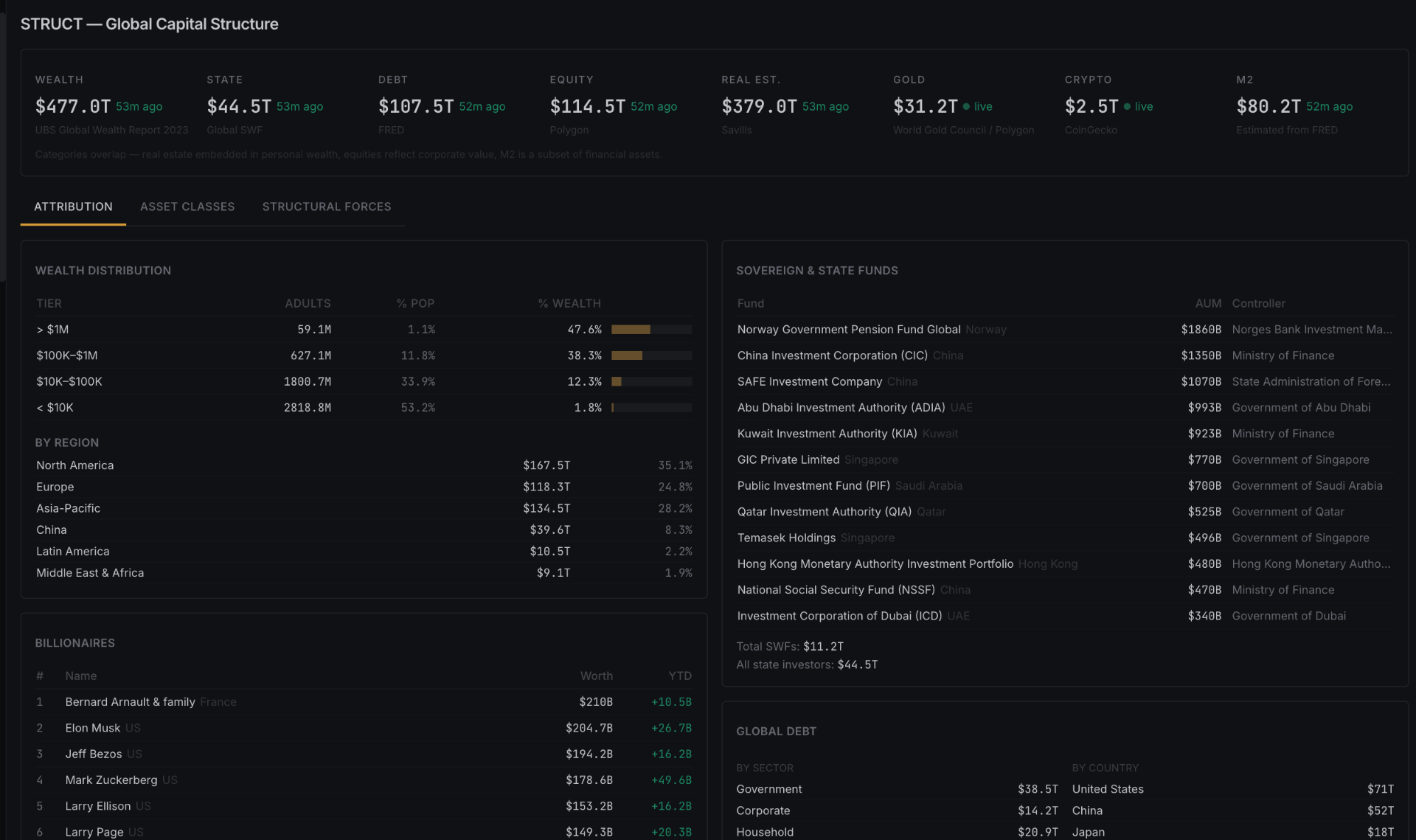Select the $2.5T Crypto value
This screenshot has height=840, width=1416.
coord(1091,106)
